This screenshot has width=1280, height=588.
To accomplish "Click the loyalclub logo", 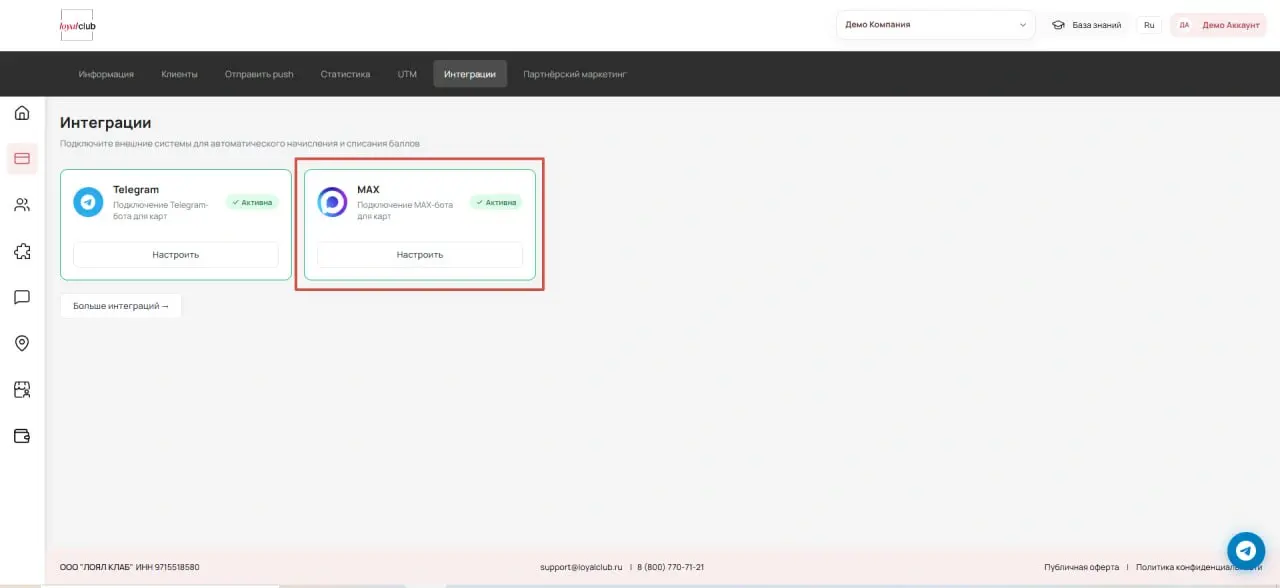I will click(77, 25).
